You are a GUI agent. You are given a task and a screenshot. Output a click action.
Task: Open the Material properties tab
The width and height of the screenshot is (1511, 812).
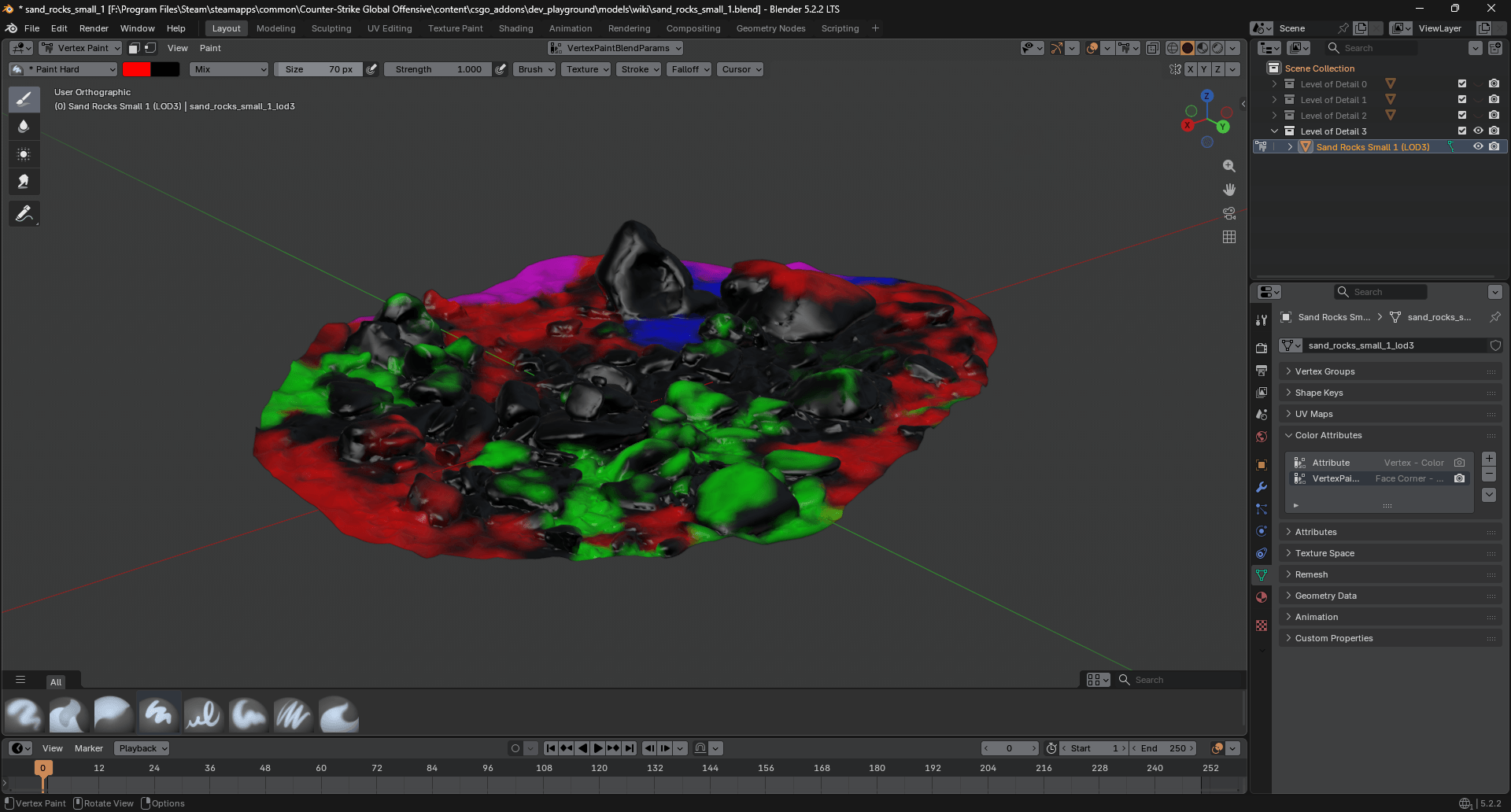click(1262, 597)
